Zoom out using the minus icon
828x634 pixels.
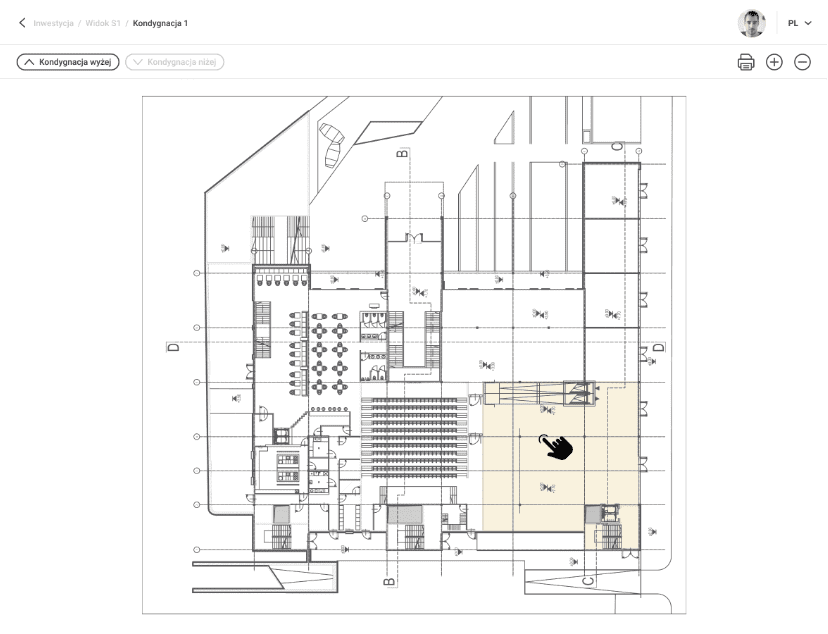click(802, 62)
